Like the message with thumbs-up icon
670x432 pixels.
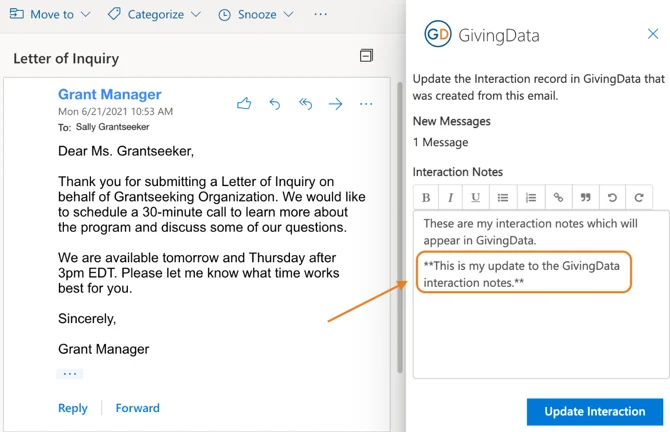[244, 103]
